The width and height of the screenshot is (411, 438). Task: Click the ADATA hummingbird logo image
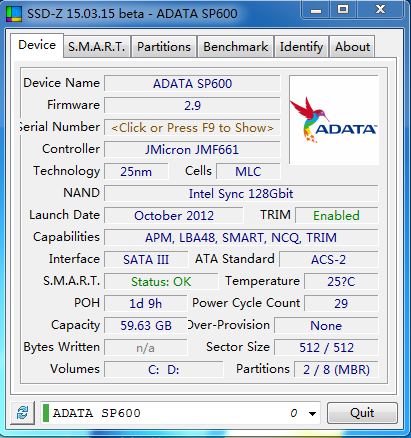click(334, 120)
